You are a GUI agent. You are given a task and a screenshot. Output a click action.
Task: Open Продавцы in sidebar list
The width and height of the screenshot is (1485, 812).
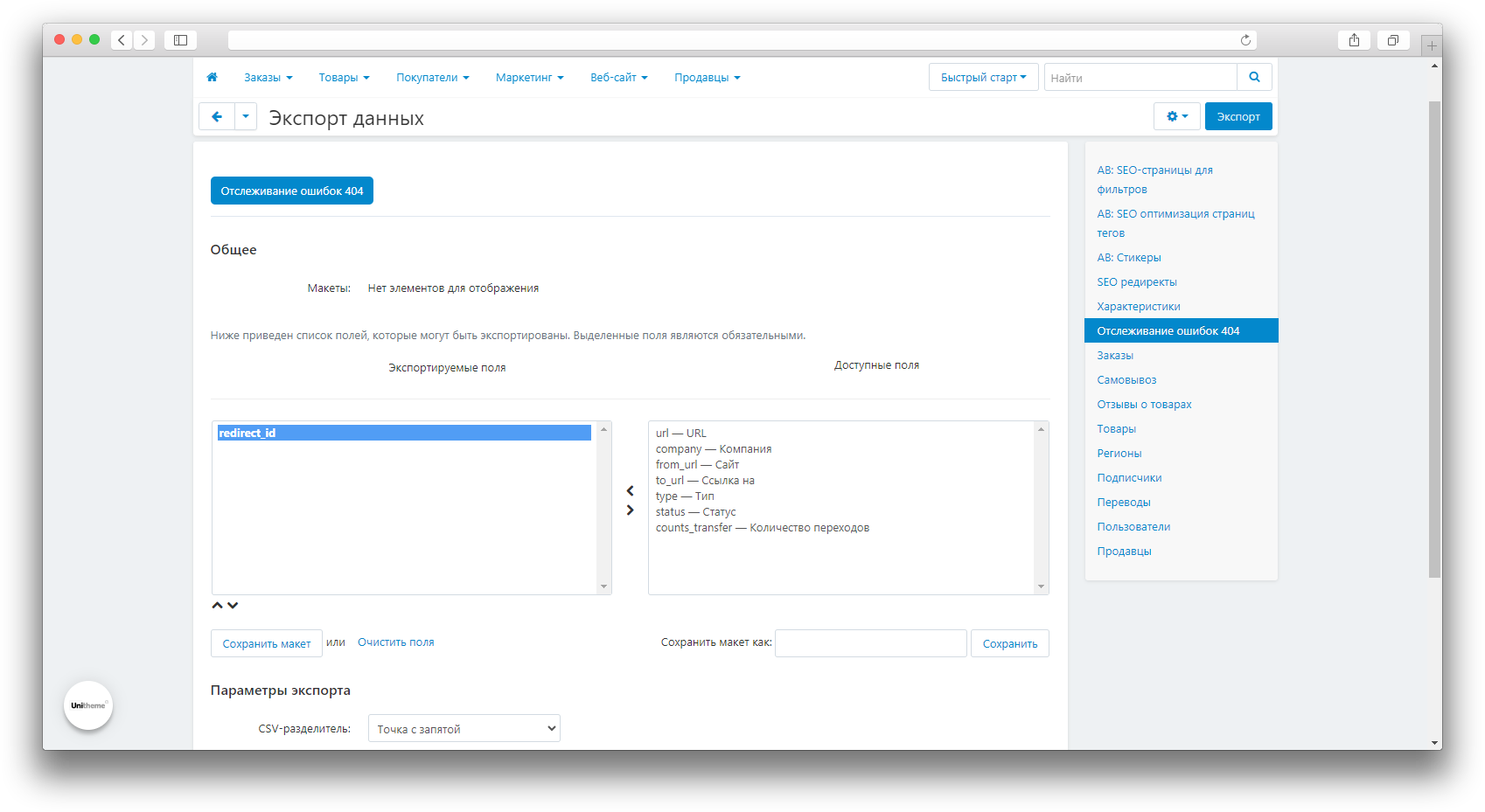click(x=1124, y=551)
